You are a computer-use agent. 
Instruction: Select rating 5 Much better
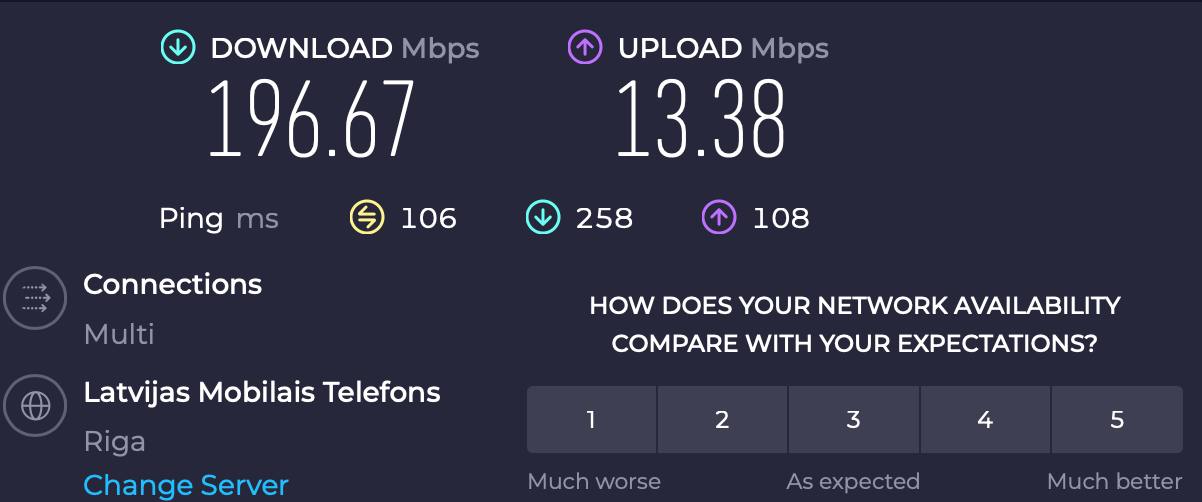(1117, 419)
